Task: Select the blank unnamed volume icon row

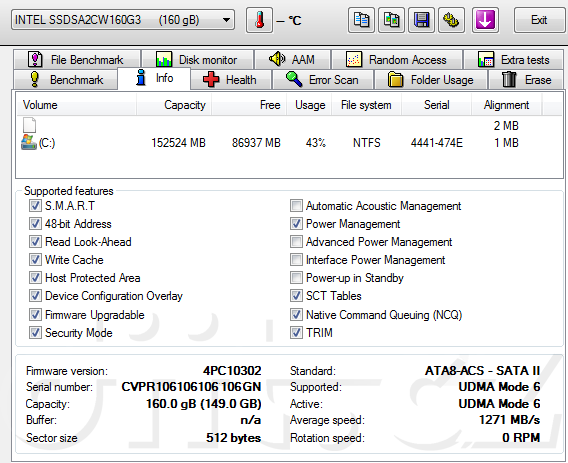Action: (x=29, y=125)
